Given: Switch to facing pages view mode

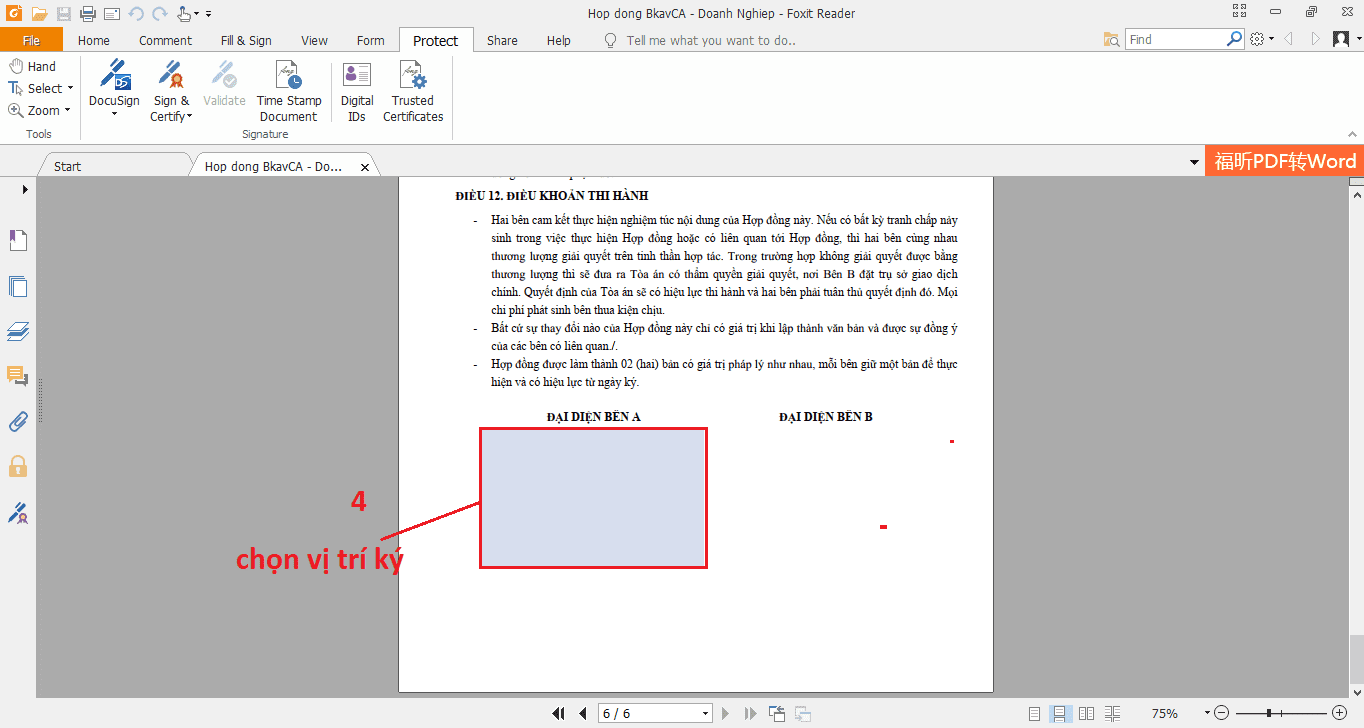Looking at the screenshot, I should coord(1085,713).
